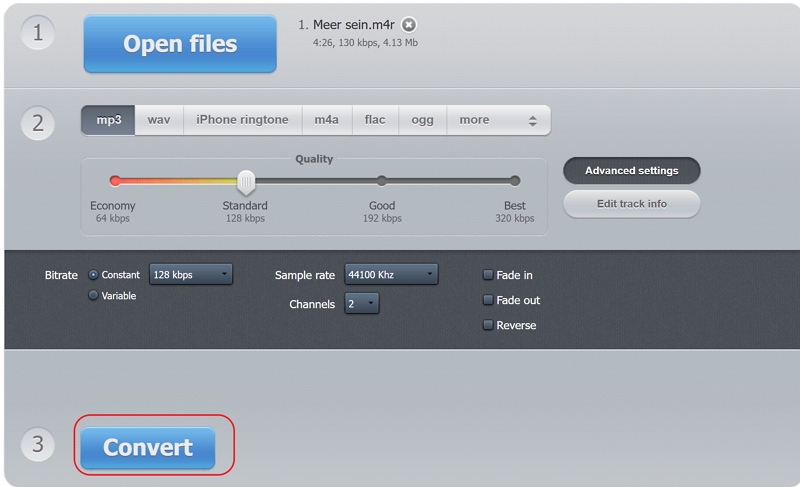Open the Sample rate dropdown
This screenshot has width=800, height=487.
pyautogui.click(x=390, y=274)
